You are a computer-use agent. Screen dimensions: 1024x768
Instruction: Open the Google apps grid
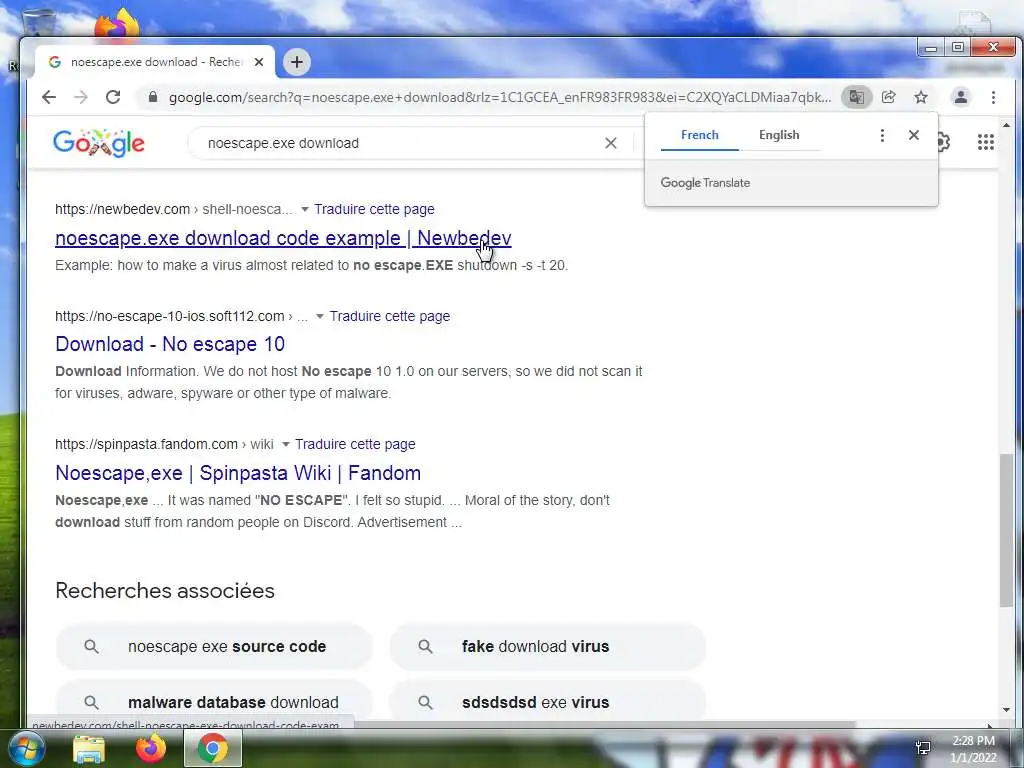[x=985, y=142]
